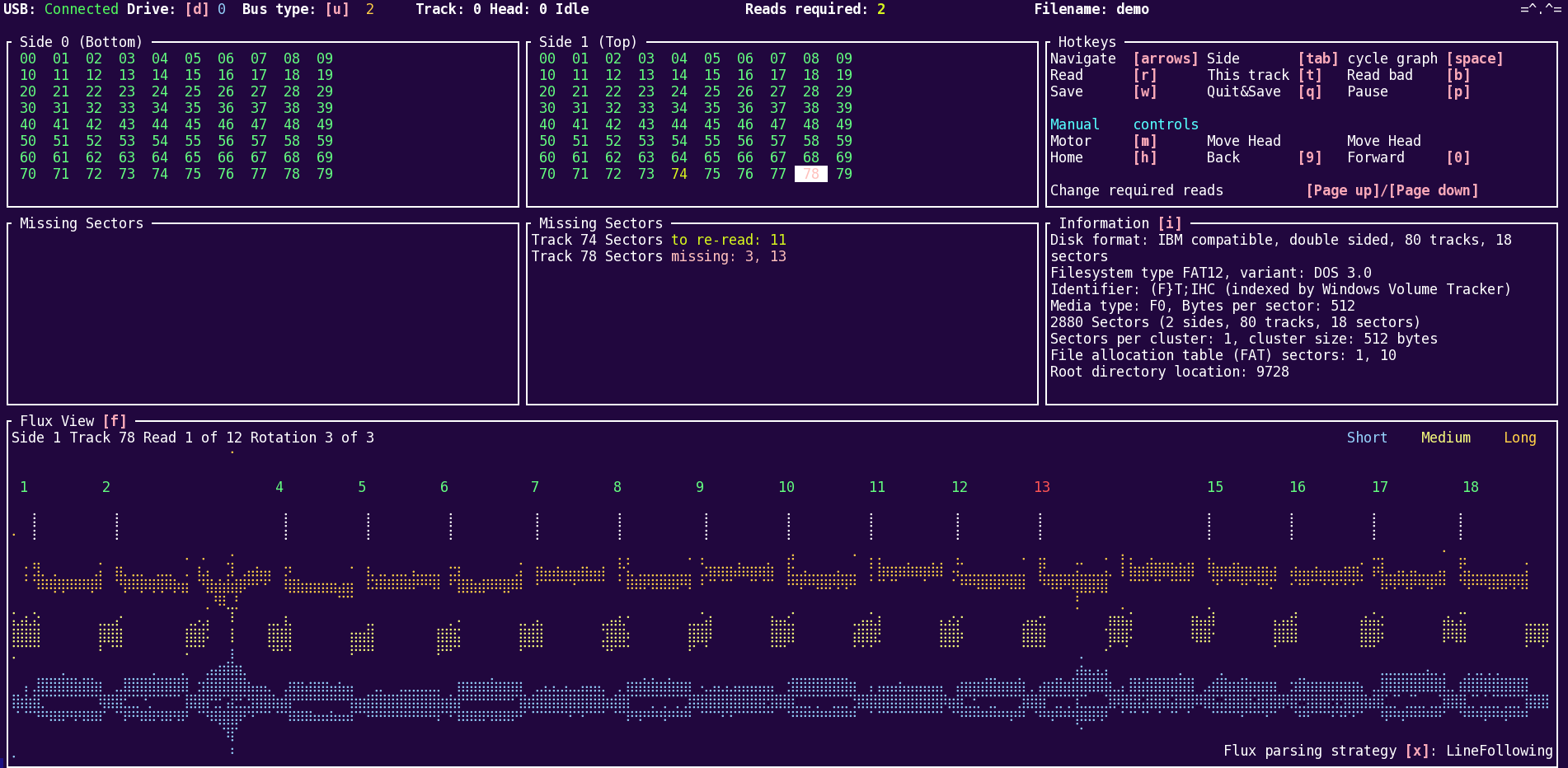Click the [w] Save hotkey
1568x768 pixels.
point(1145,91)
